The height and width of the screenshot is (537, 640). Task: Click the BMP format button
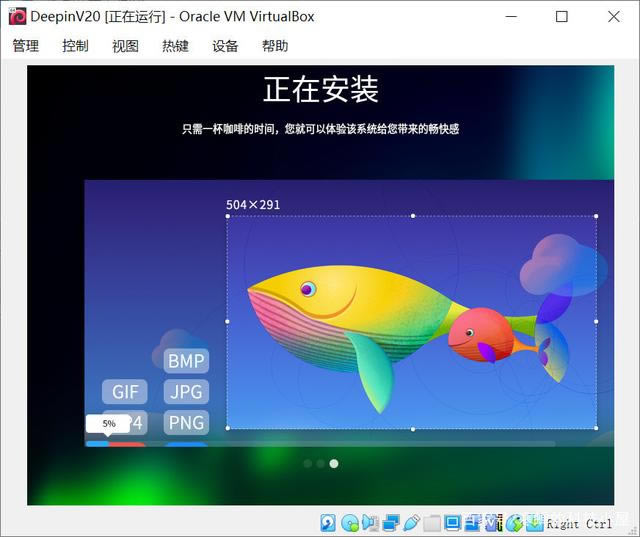[x=186, y=361]
